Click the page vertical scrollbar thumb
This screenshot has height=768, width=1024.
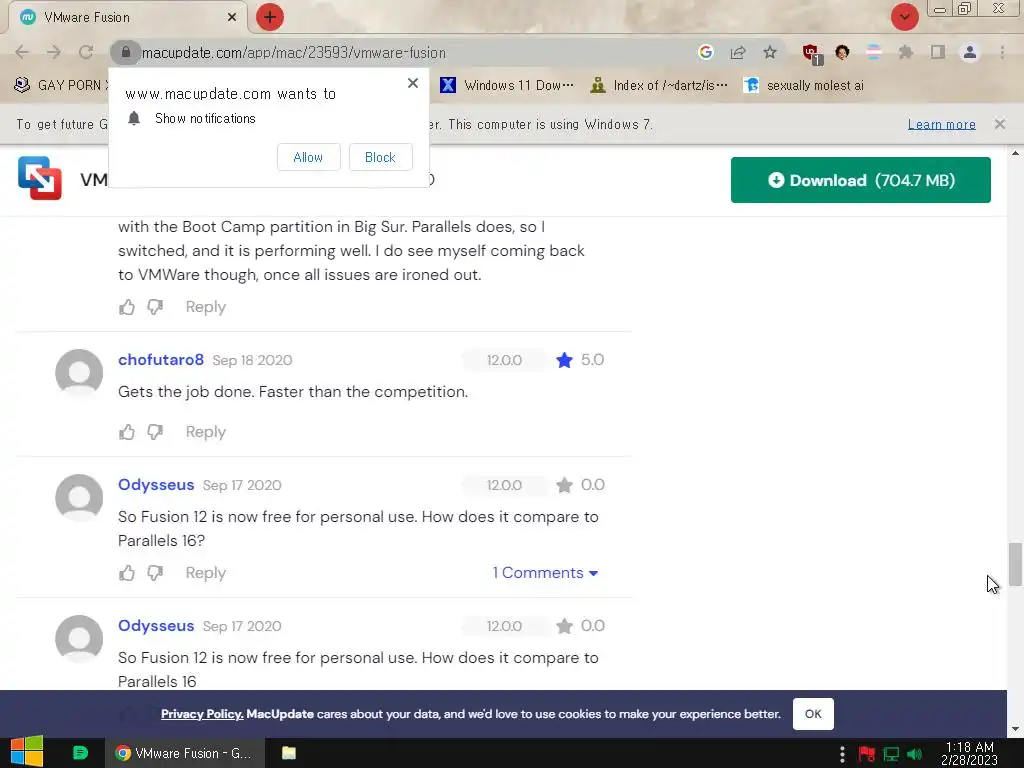pos(1015,564)
